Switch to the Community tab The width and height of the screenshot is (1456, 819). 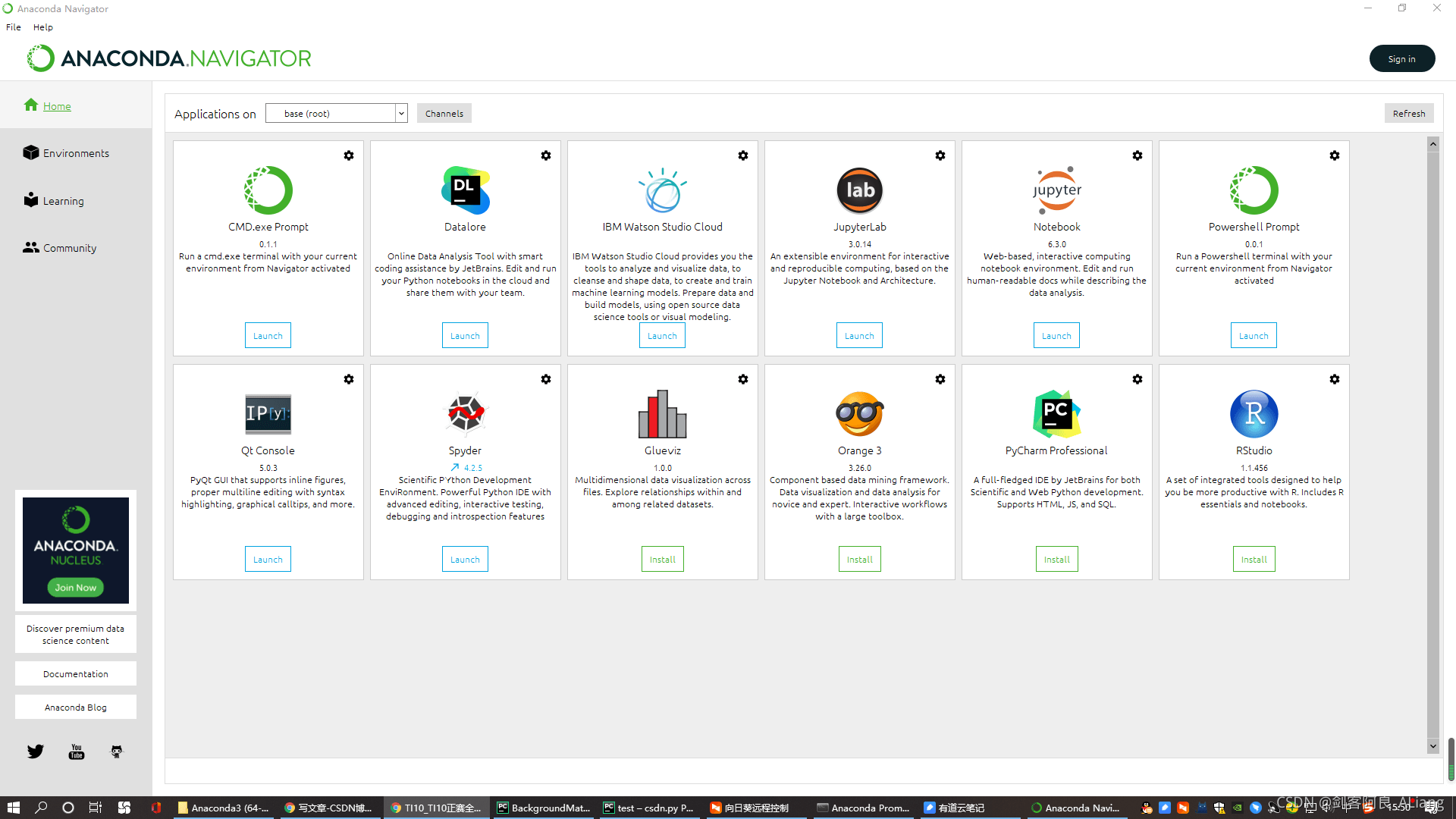(x=70, y=248)
